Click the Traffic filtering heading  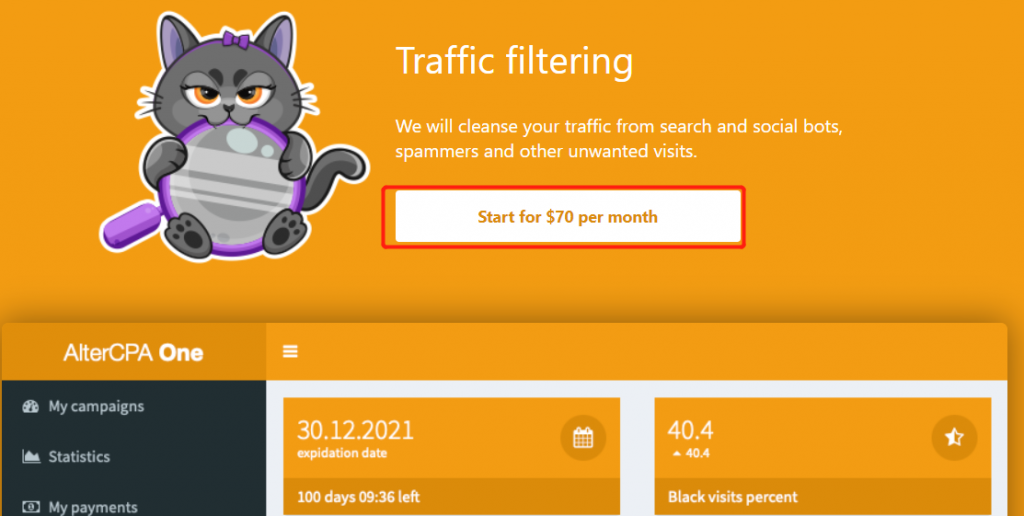[514, 61]
